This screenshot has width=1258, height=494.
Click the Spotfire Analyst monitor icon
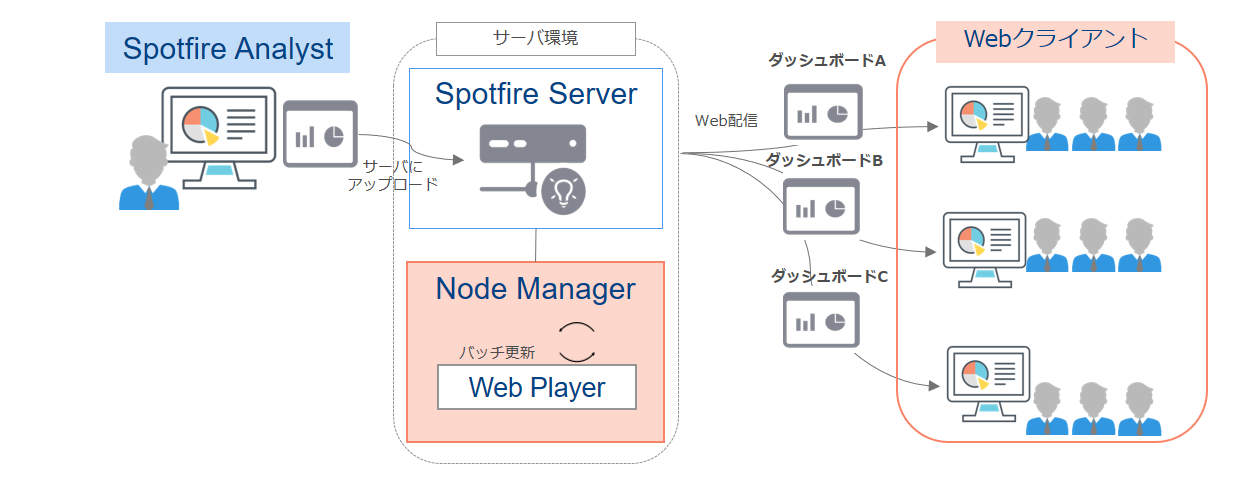220,137
